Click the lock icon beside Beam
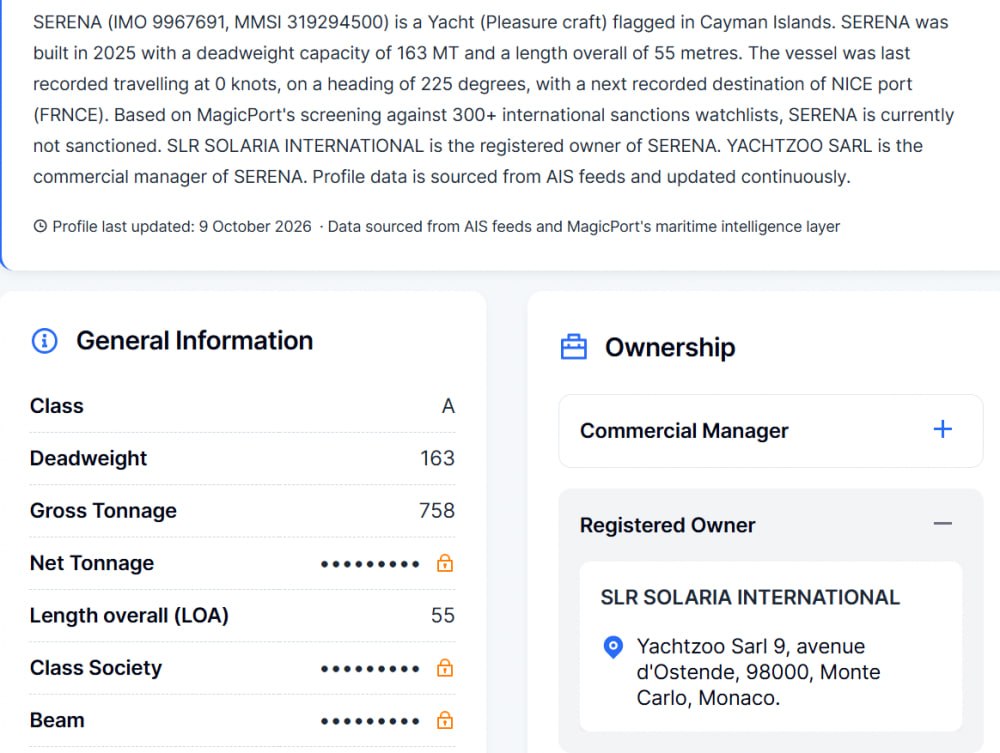Image resolution: width=1000 pixels, height=753 pixels. click(445, 720)
